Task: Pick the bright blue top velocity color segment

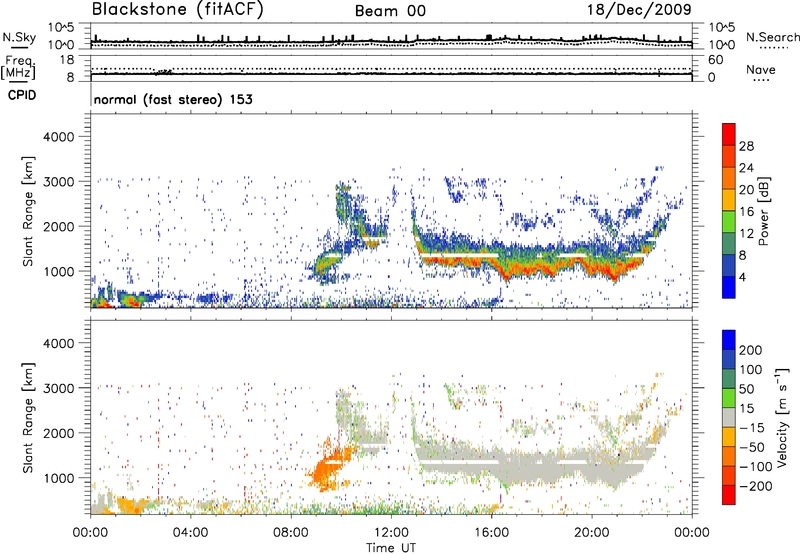Action: coord(729,340)
